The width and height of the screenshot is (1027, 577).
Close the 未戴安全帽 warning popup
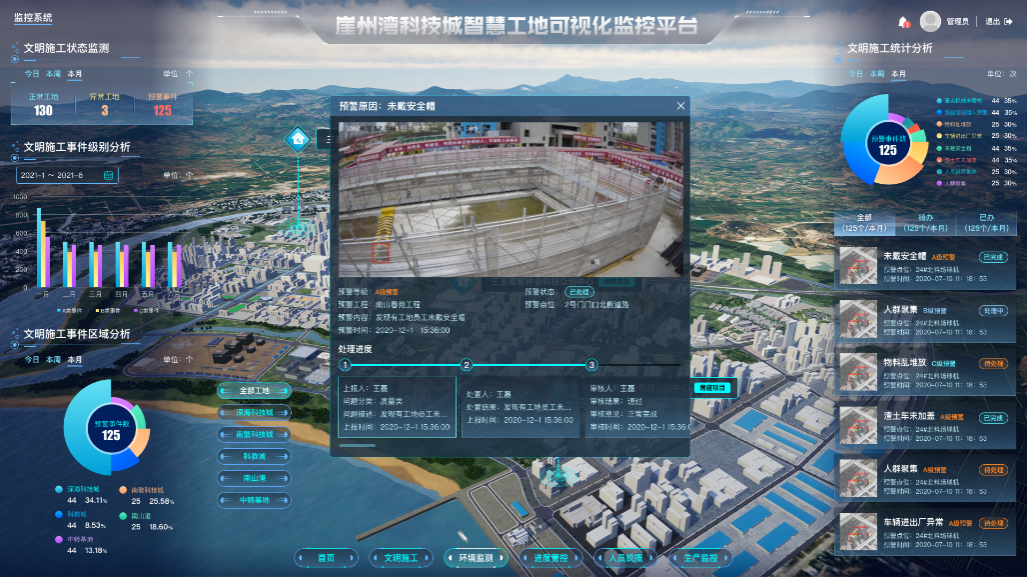(681, 105)
